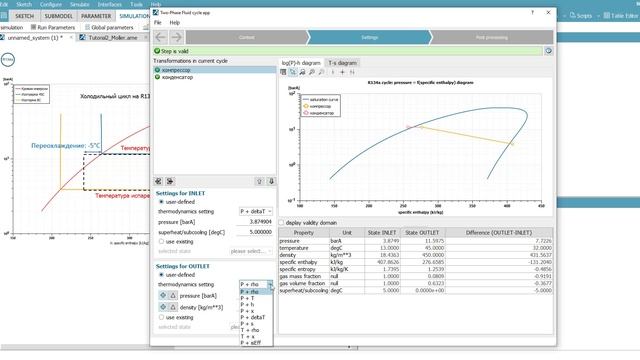Viewport: 640px width, 360px height.
Task: Switch to log(P)-h diagram tab
Action: coord(301,63)
